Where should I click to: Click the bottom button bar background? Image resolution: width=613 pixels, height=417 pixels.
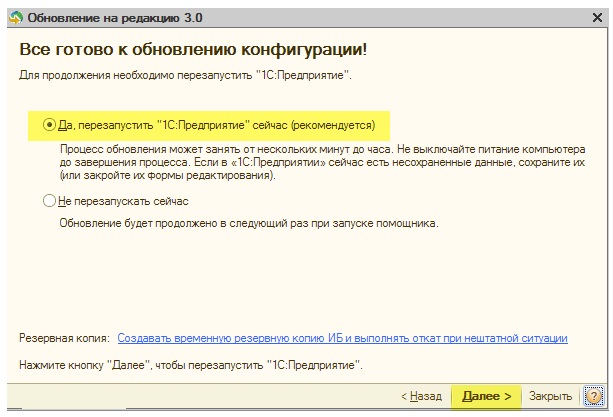click(195, 396)
